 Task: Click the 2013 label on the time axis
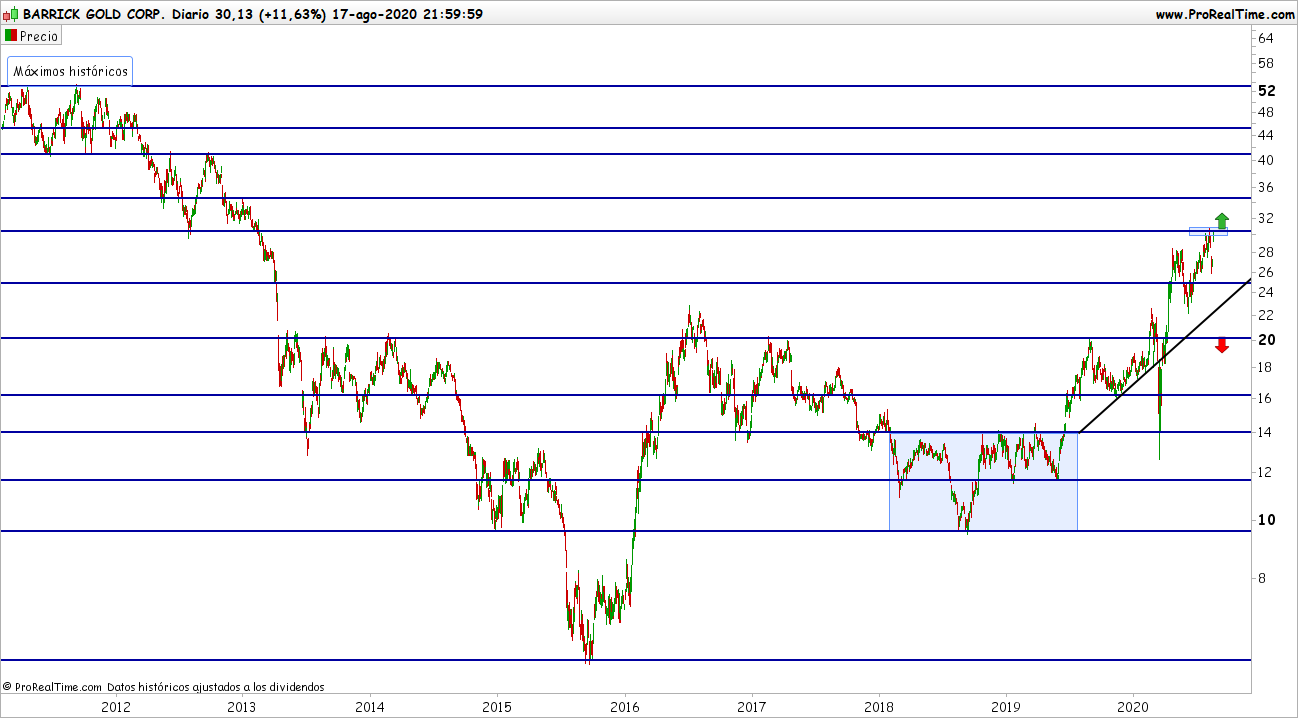(243, 707)
